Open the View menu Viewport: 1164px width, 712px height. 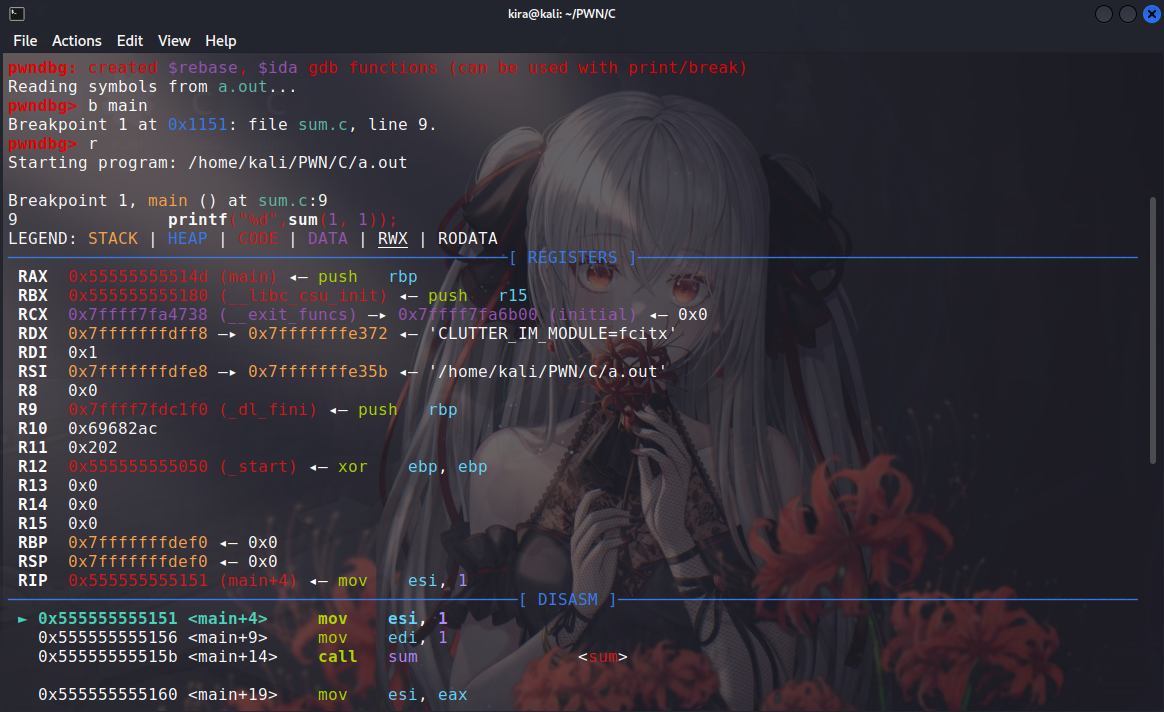coord(174,41)
